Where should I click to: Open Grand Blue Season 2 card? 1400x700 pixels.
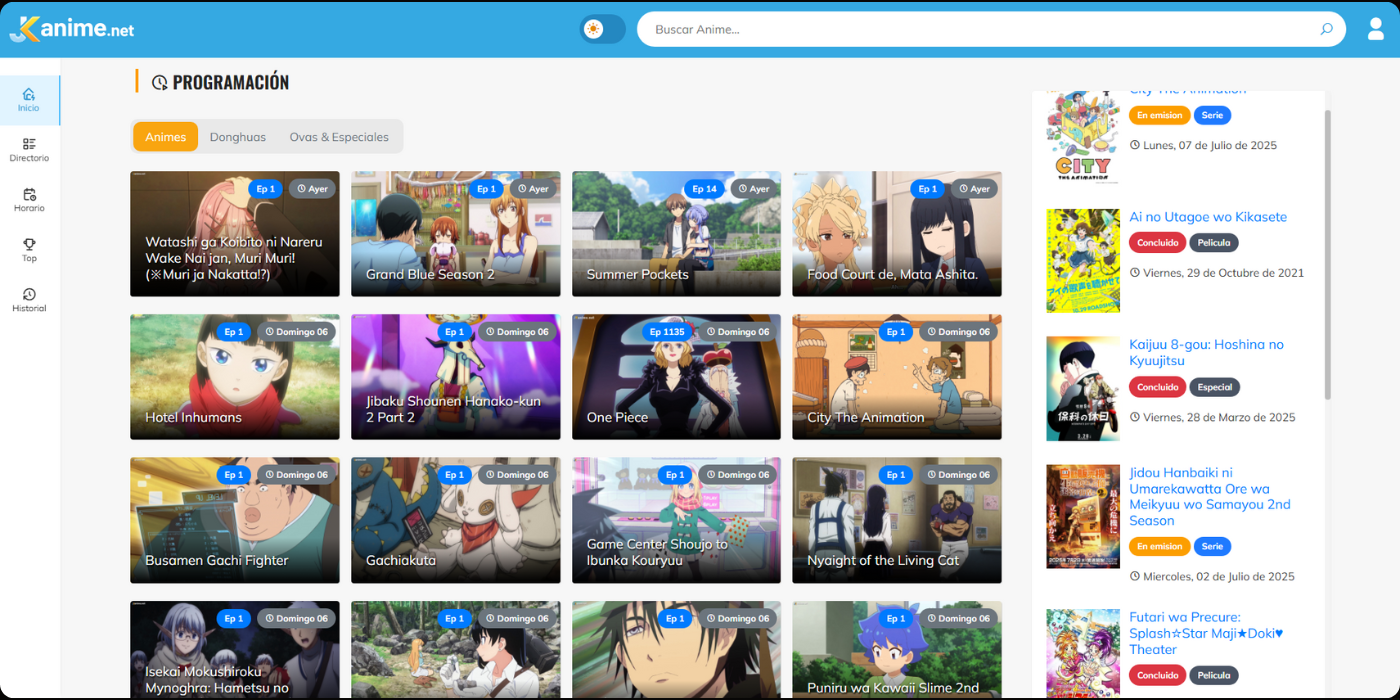[x=455, y=234]
